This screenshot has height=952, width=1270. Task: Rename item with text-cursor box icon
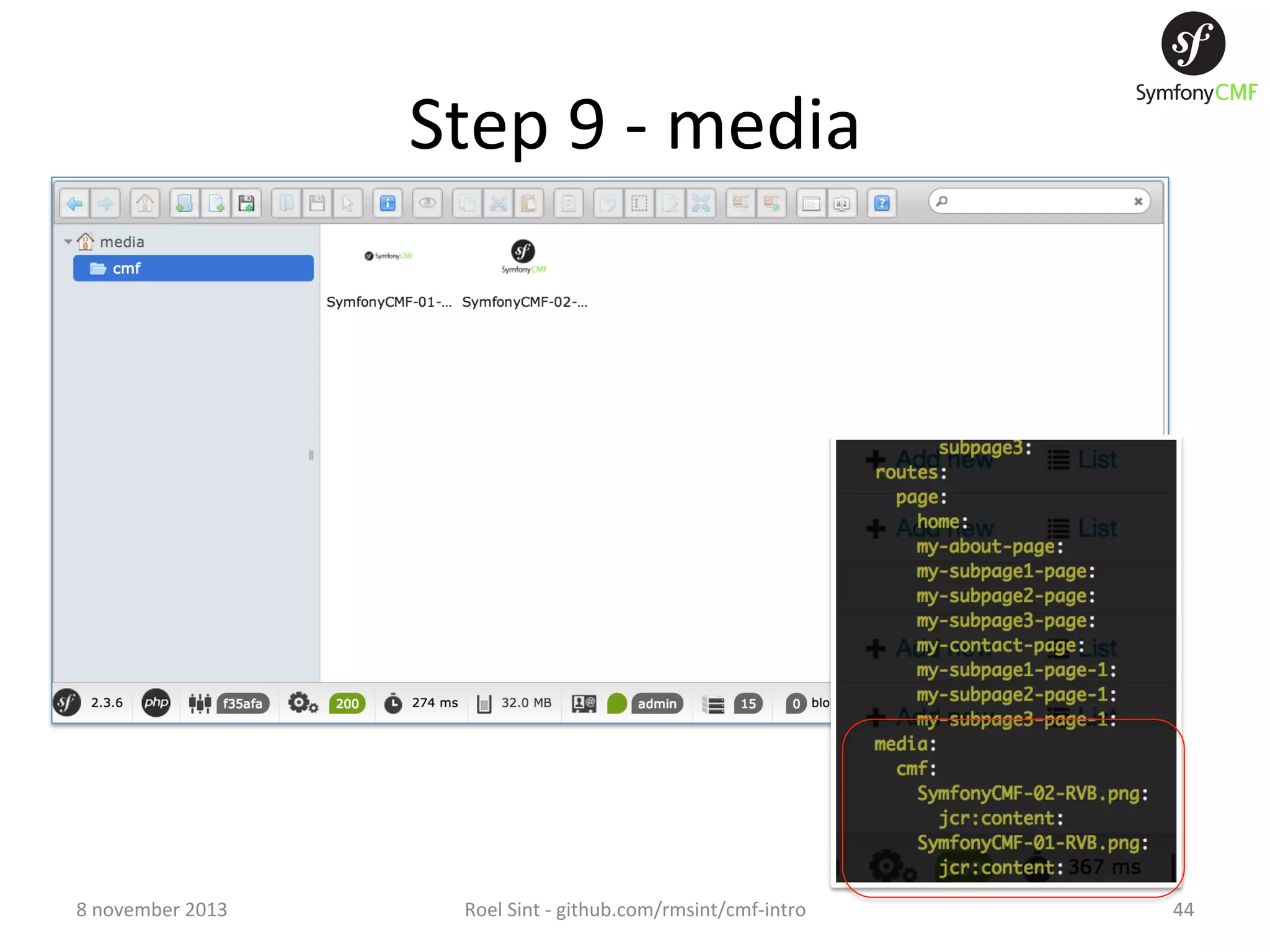point(639,203)
